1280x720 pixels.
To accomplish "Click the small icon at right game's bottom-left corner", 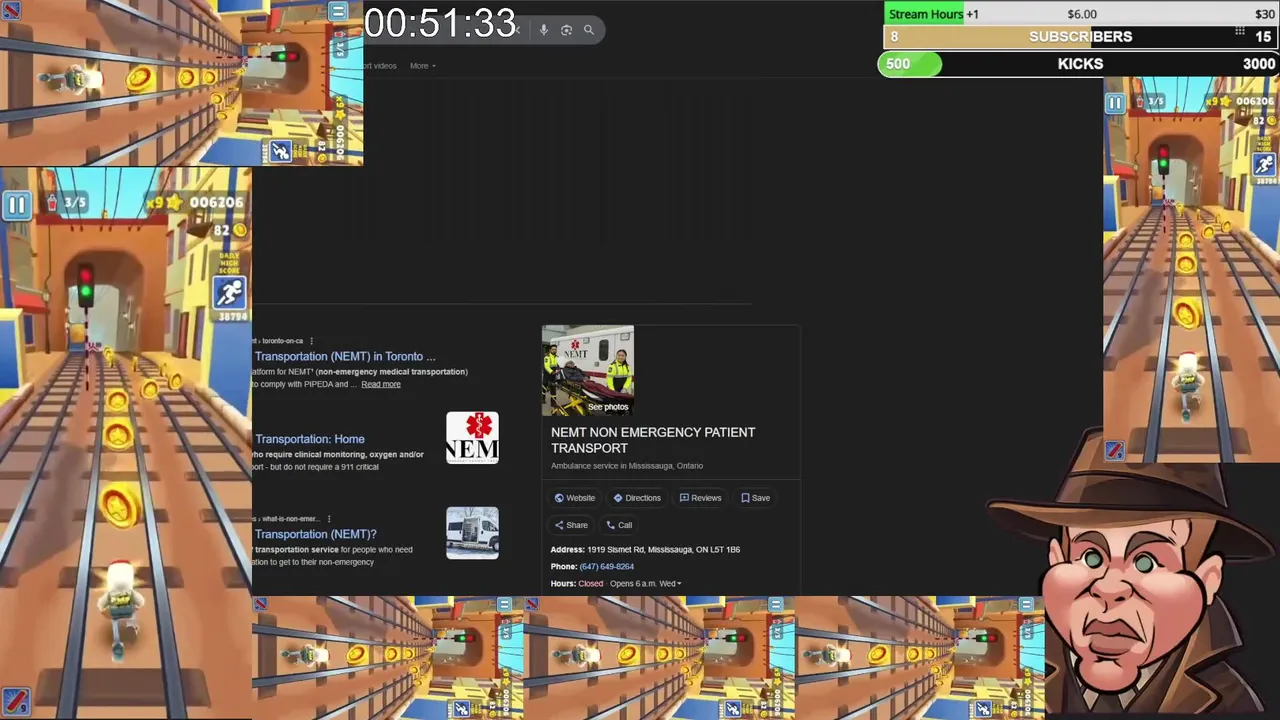I will [x=1115, y=451].
